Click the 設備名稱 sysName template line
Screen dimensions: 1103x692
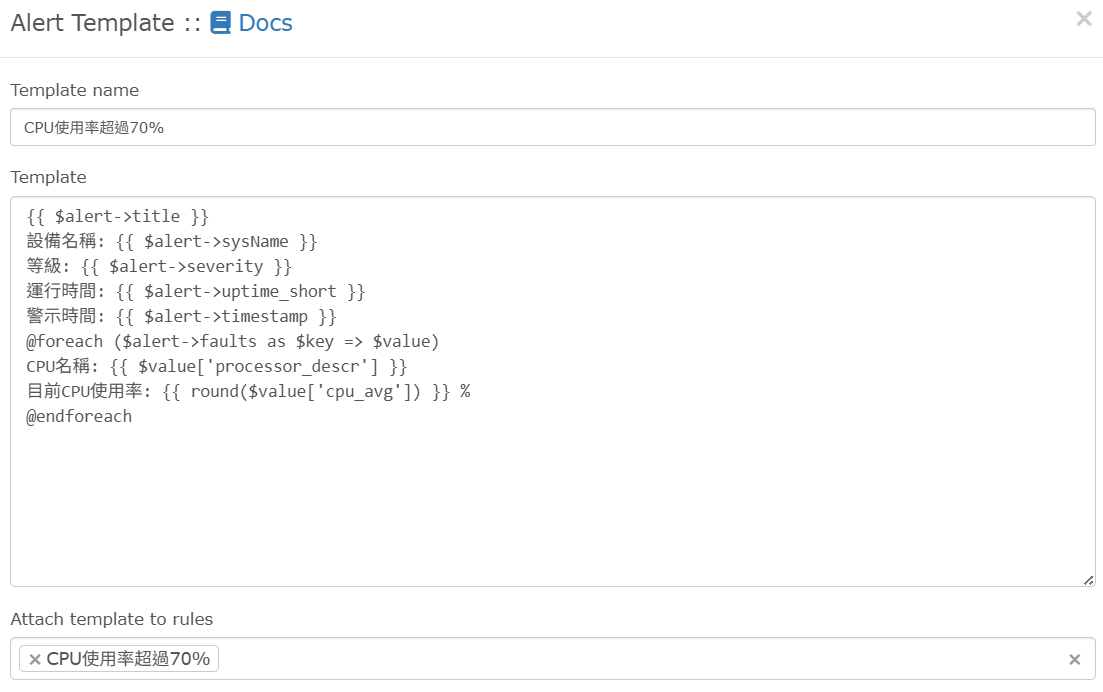point(172,241)
